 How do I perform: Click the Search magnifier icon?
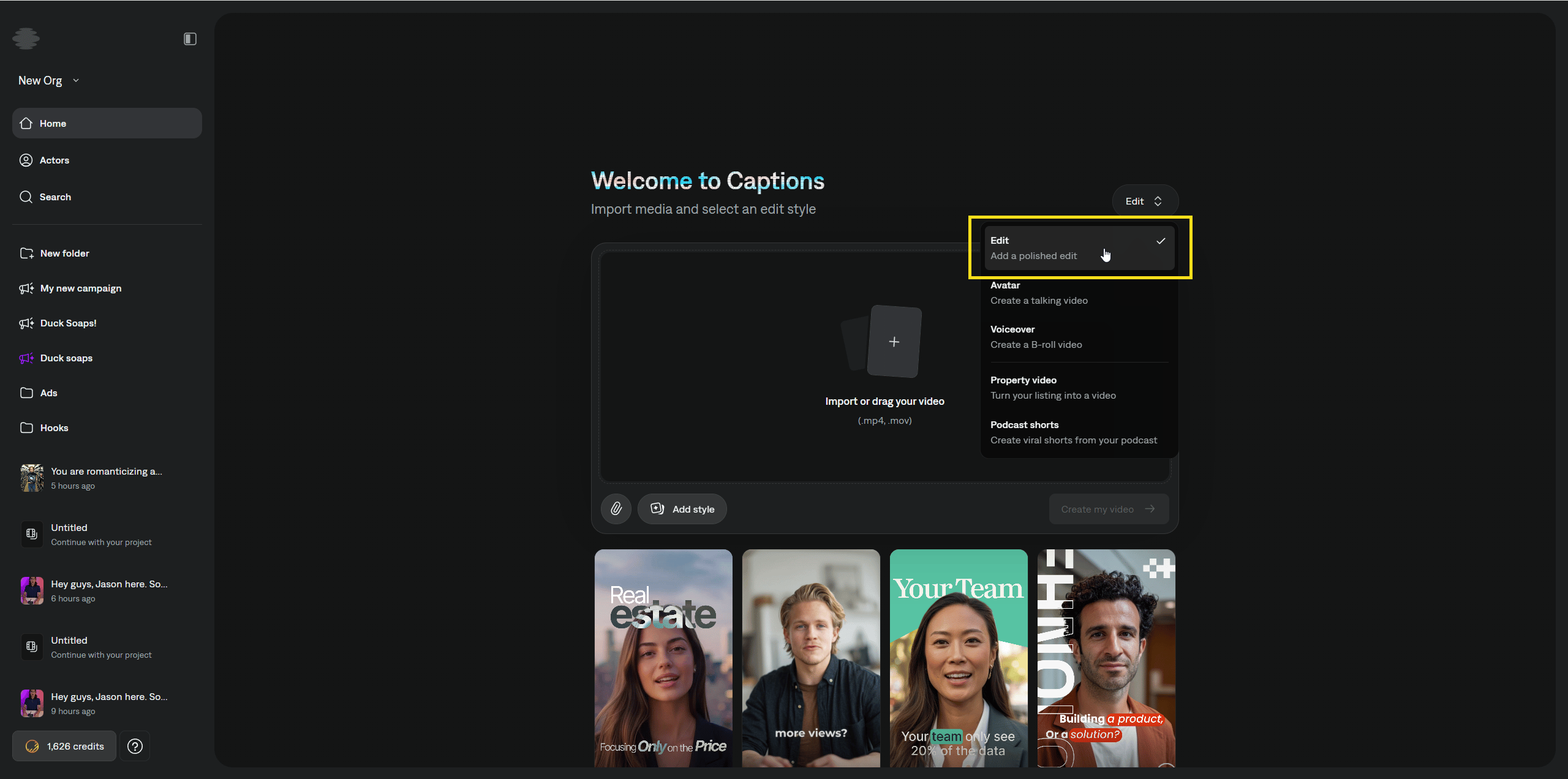point(26,197)
